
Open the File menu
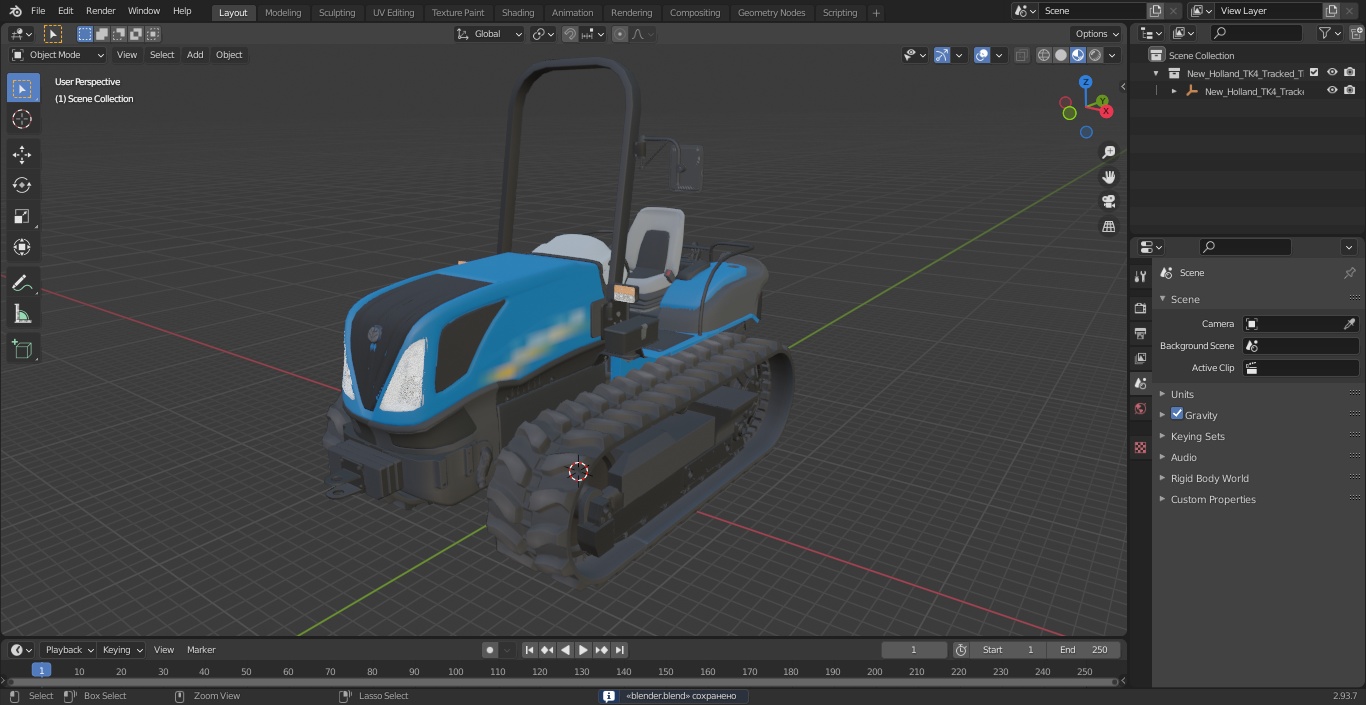[38, 11]
